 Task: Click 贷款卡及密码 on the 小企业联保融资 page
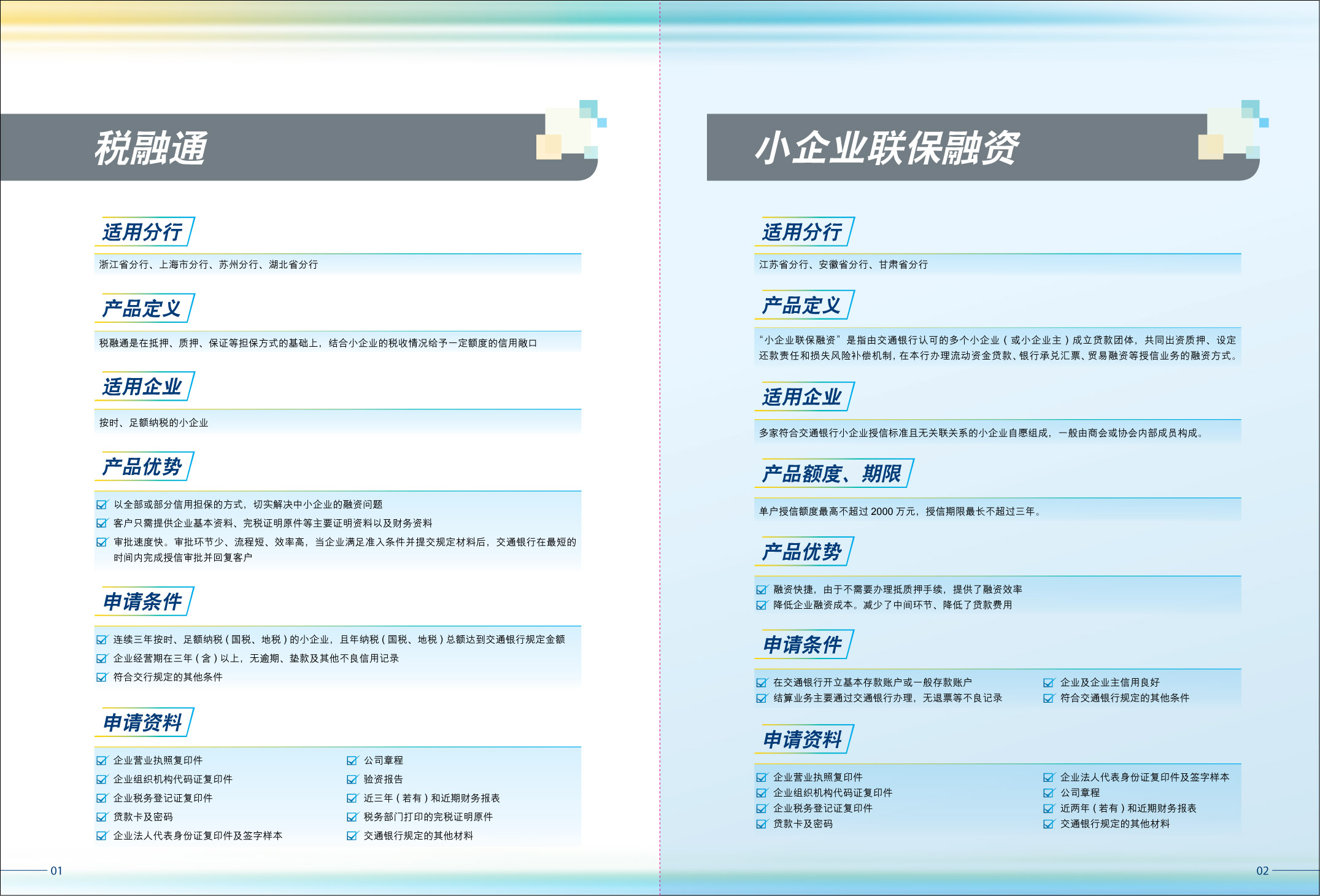tap(803, 824)
